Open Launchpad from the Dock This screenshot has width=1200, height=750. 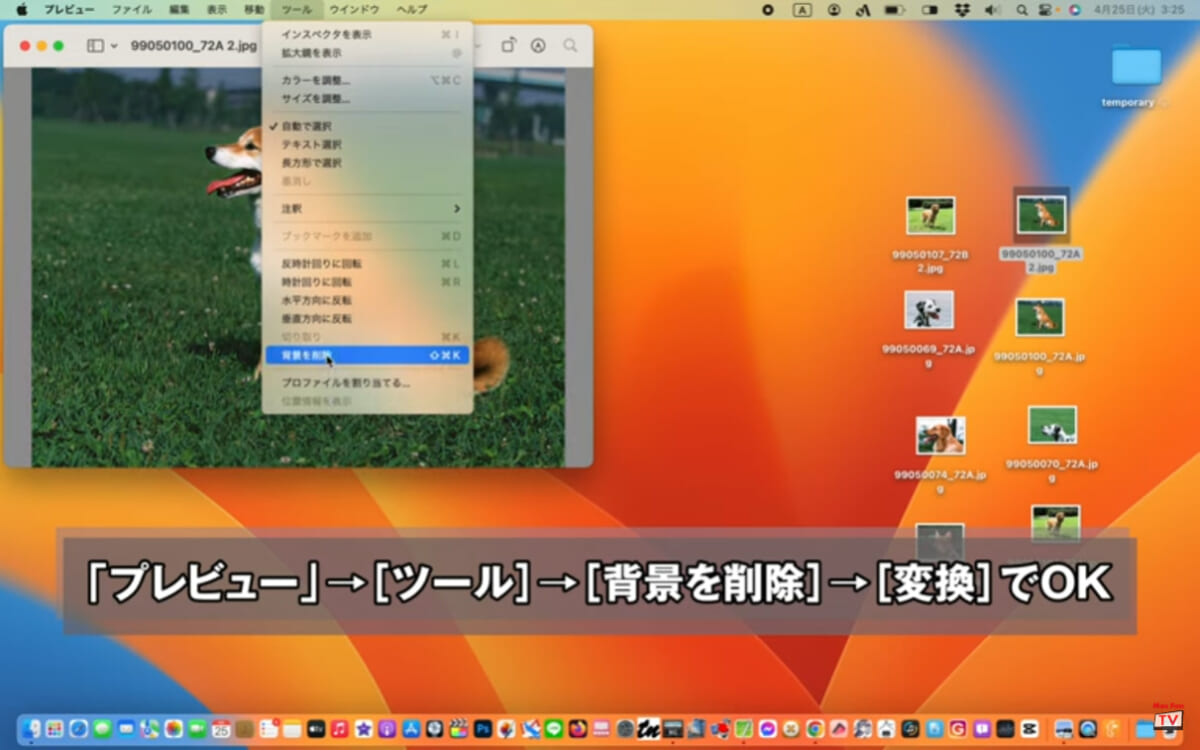pyautogui.click(x=54, y=729)
